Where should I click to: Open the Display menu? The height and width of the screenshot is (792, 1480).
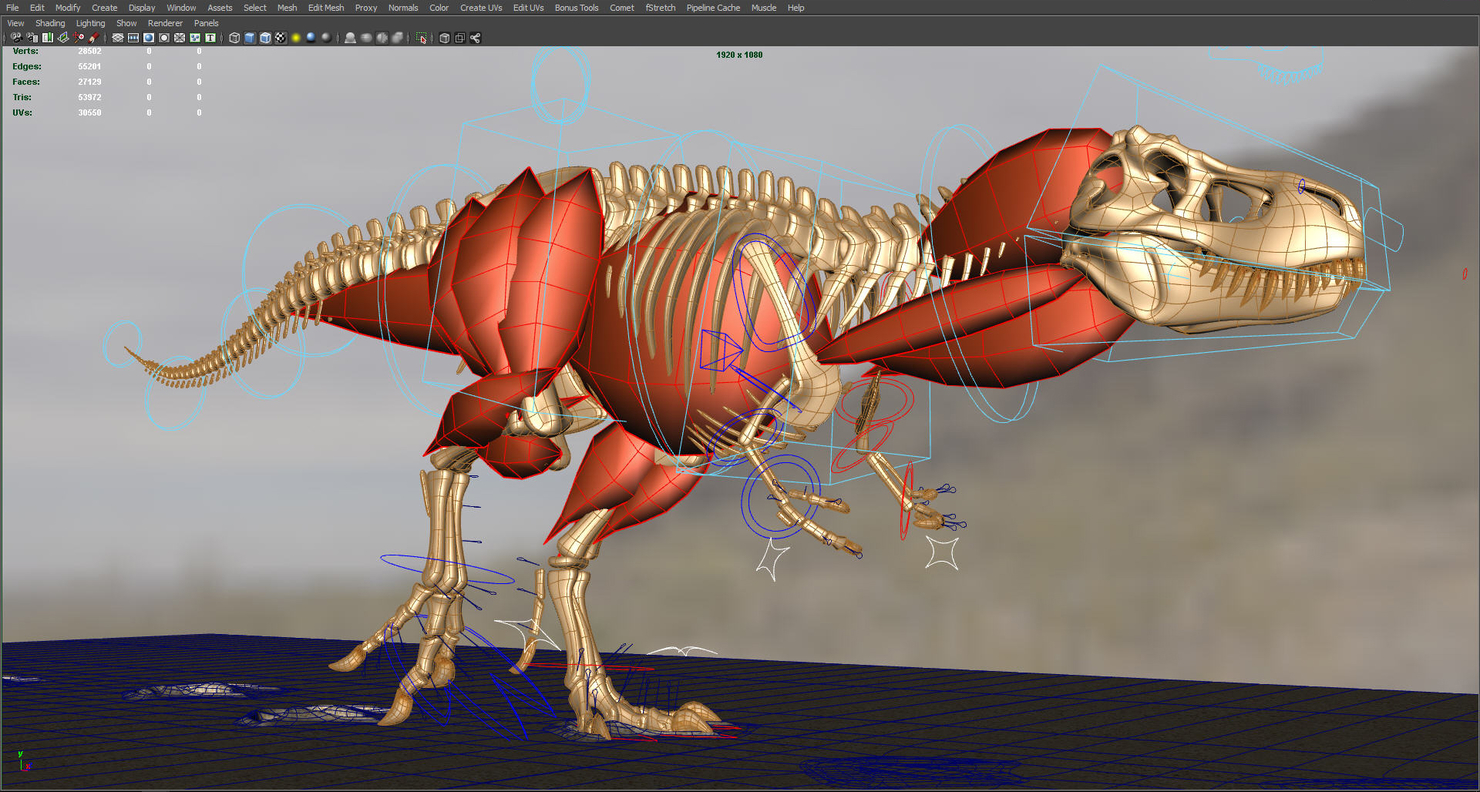[142, 8]
